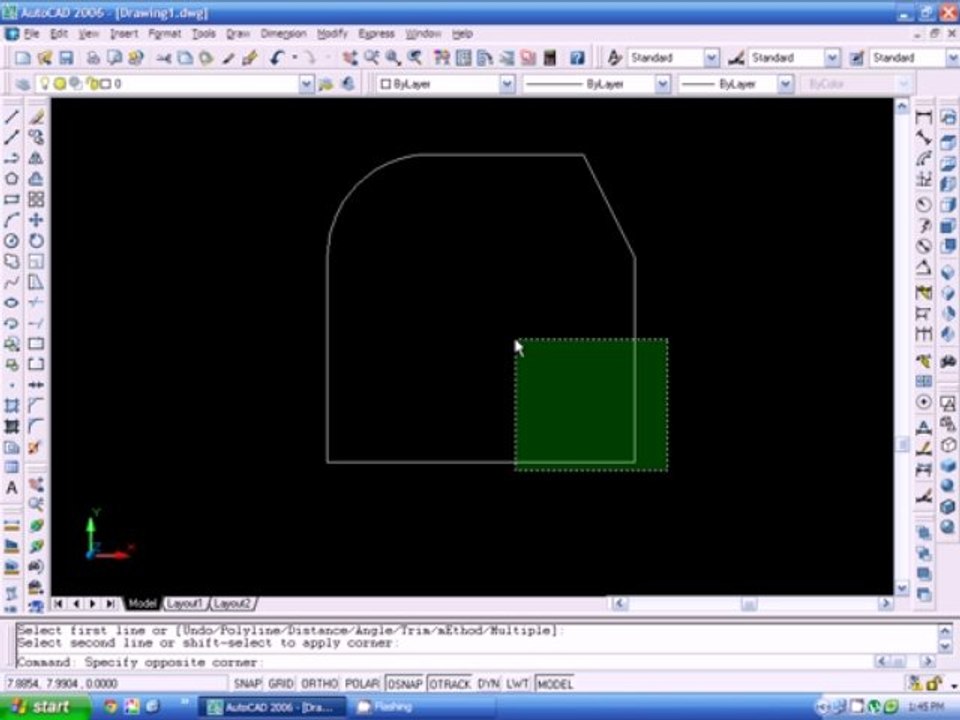This screenshot has width=960, height=720.
Task: Click the Windows start button
Action: pos(44,707)
